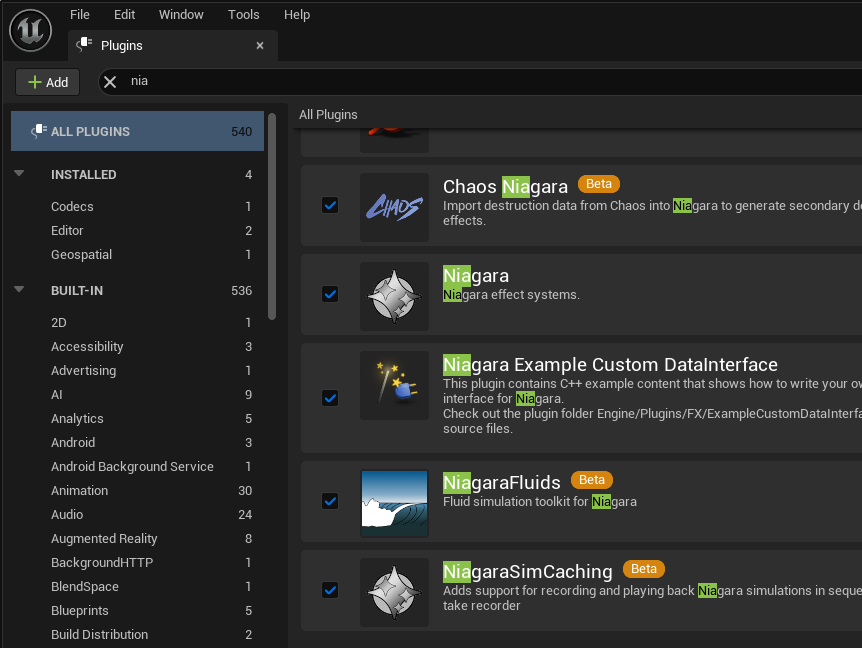Open the Help menu

tap(297, 15)
